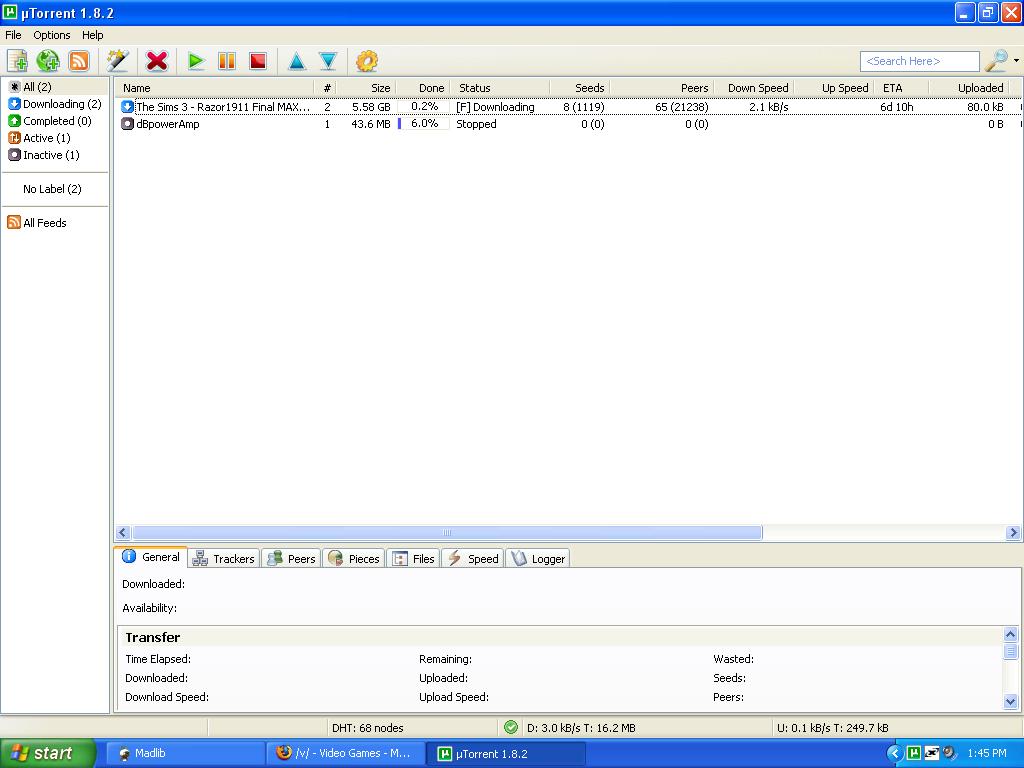Click the Add Torrent toolbar icon
The width and height of the screenshot is (1024, 768).
coord(17,61)
